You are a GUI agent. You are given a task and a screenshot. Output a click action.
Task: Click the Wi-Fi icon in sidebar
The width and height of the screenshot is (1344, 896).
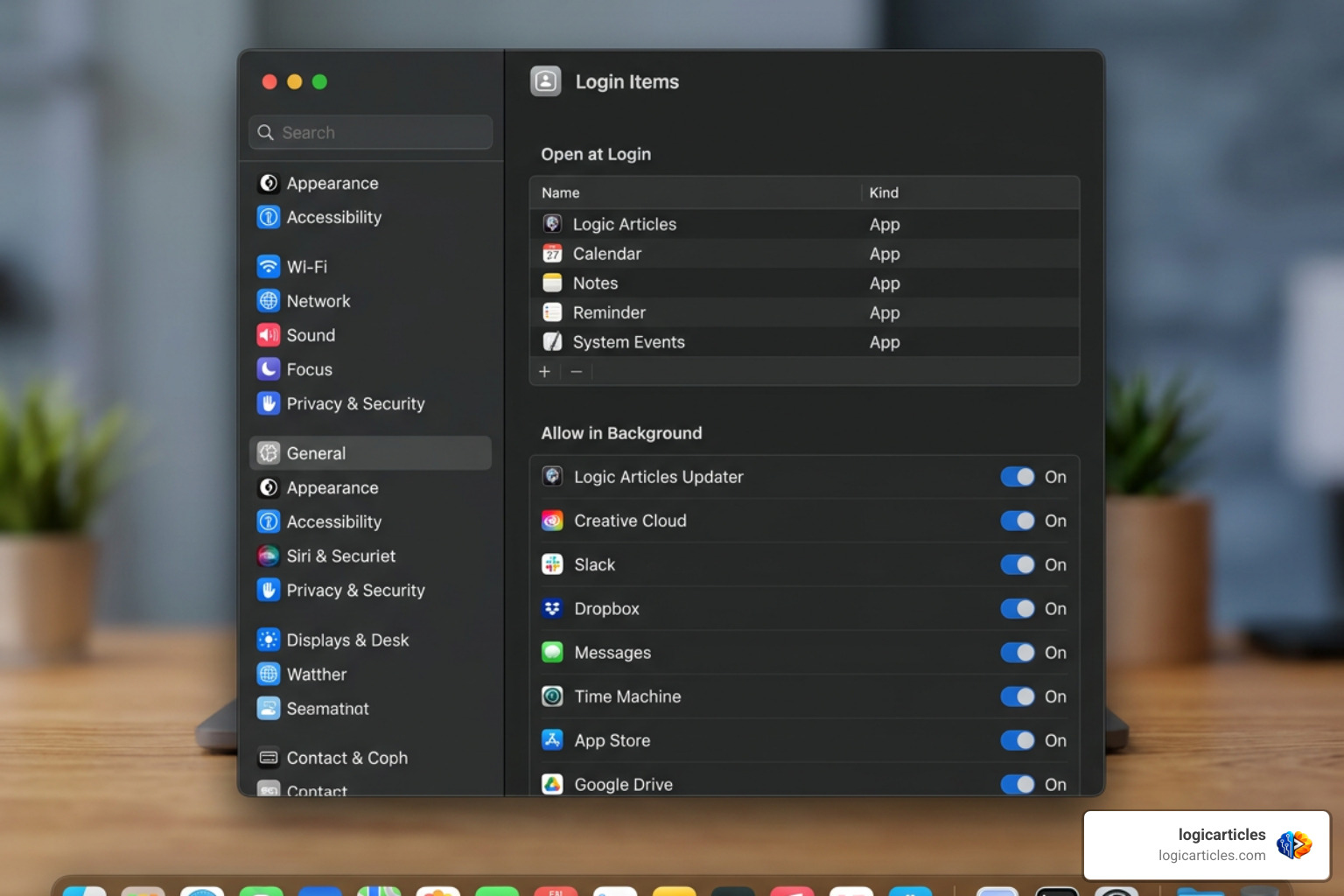(x=269, y=267)
